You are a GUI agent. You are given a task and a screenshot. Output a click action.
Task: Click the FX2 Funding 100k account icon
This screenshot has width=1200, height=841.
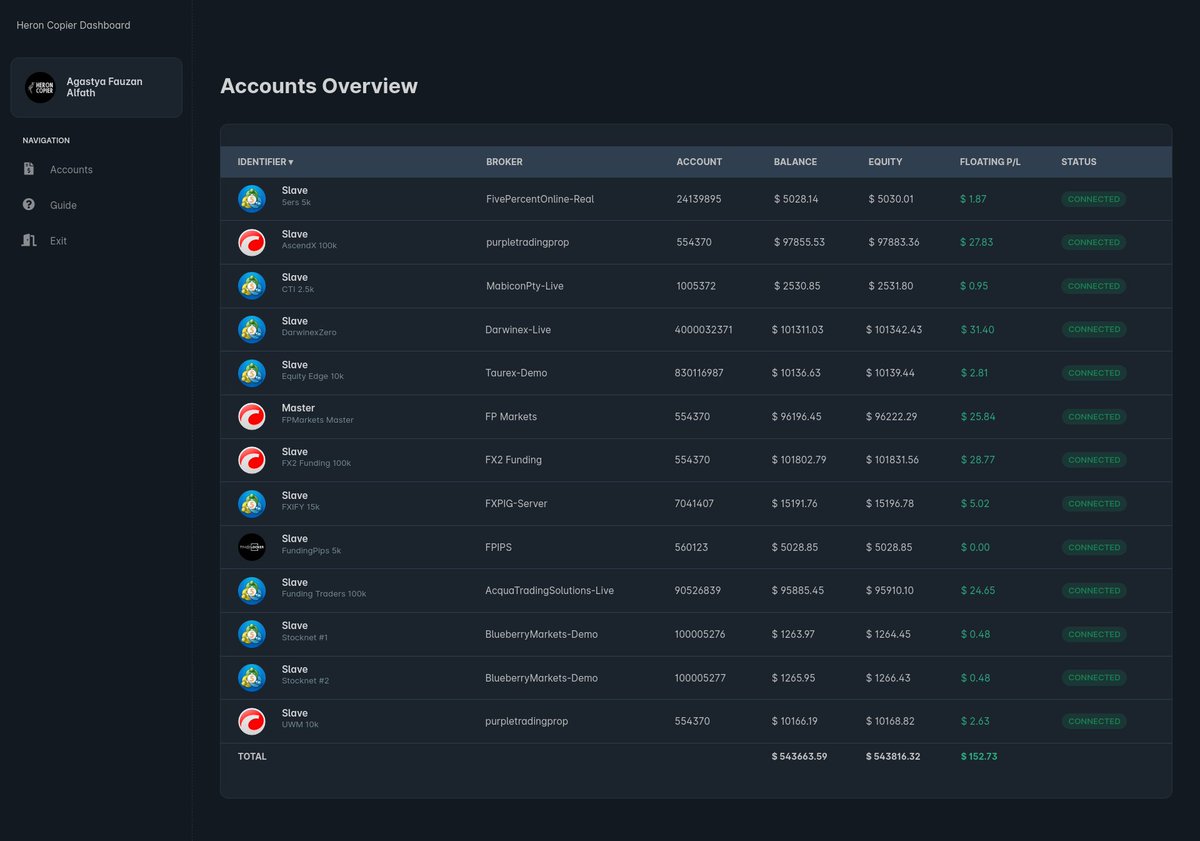(x=252, y=459)
